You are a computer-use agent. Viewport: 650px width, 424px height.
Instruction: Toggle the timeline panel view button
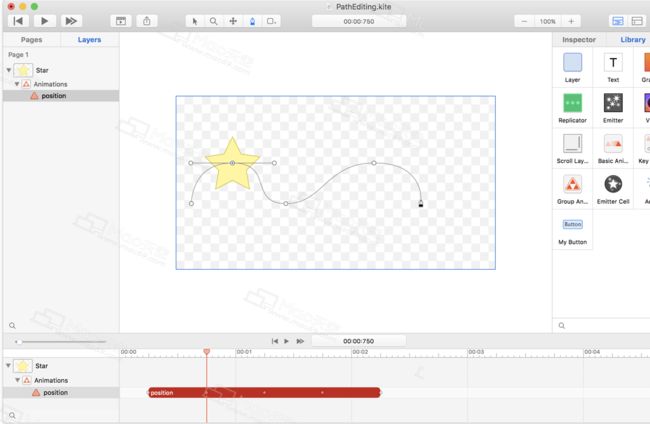click(618, 21)
